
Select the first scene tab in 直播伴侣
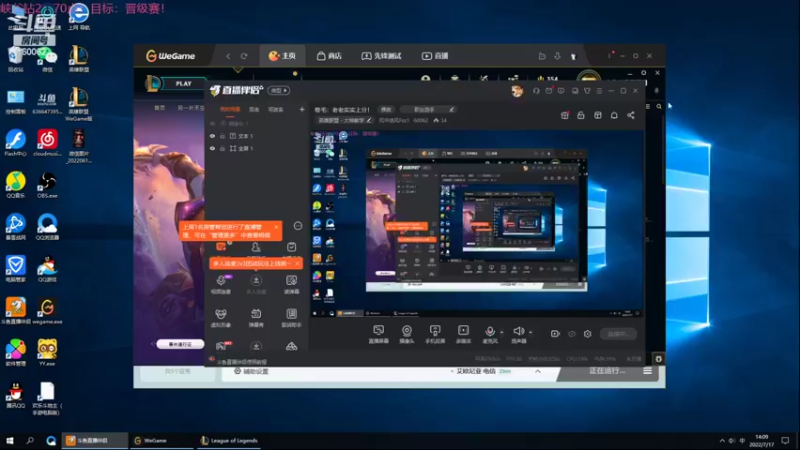coord(230,109)
